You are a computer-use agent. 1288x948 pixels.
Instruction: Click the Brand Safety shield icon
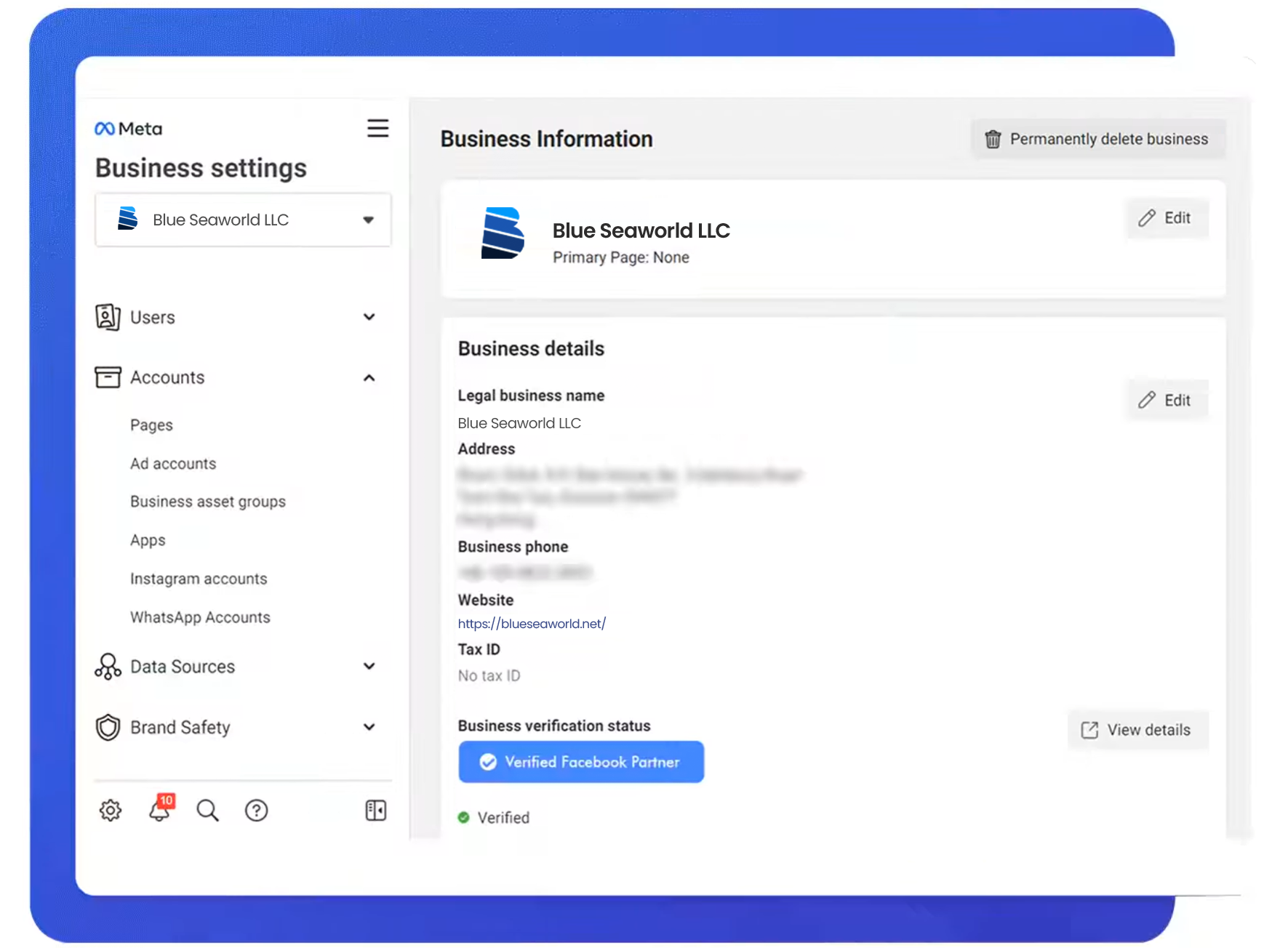tap(108, 727)
